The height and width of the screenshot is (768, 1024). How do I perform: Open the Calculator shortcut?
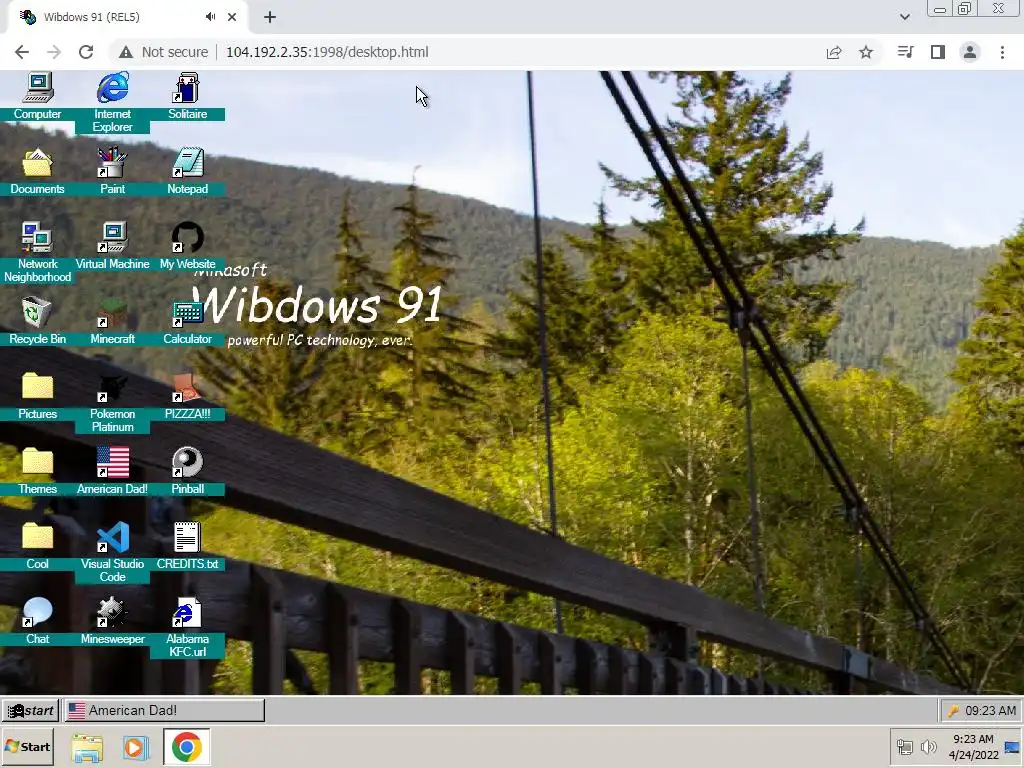click(x=187, y=321)
